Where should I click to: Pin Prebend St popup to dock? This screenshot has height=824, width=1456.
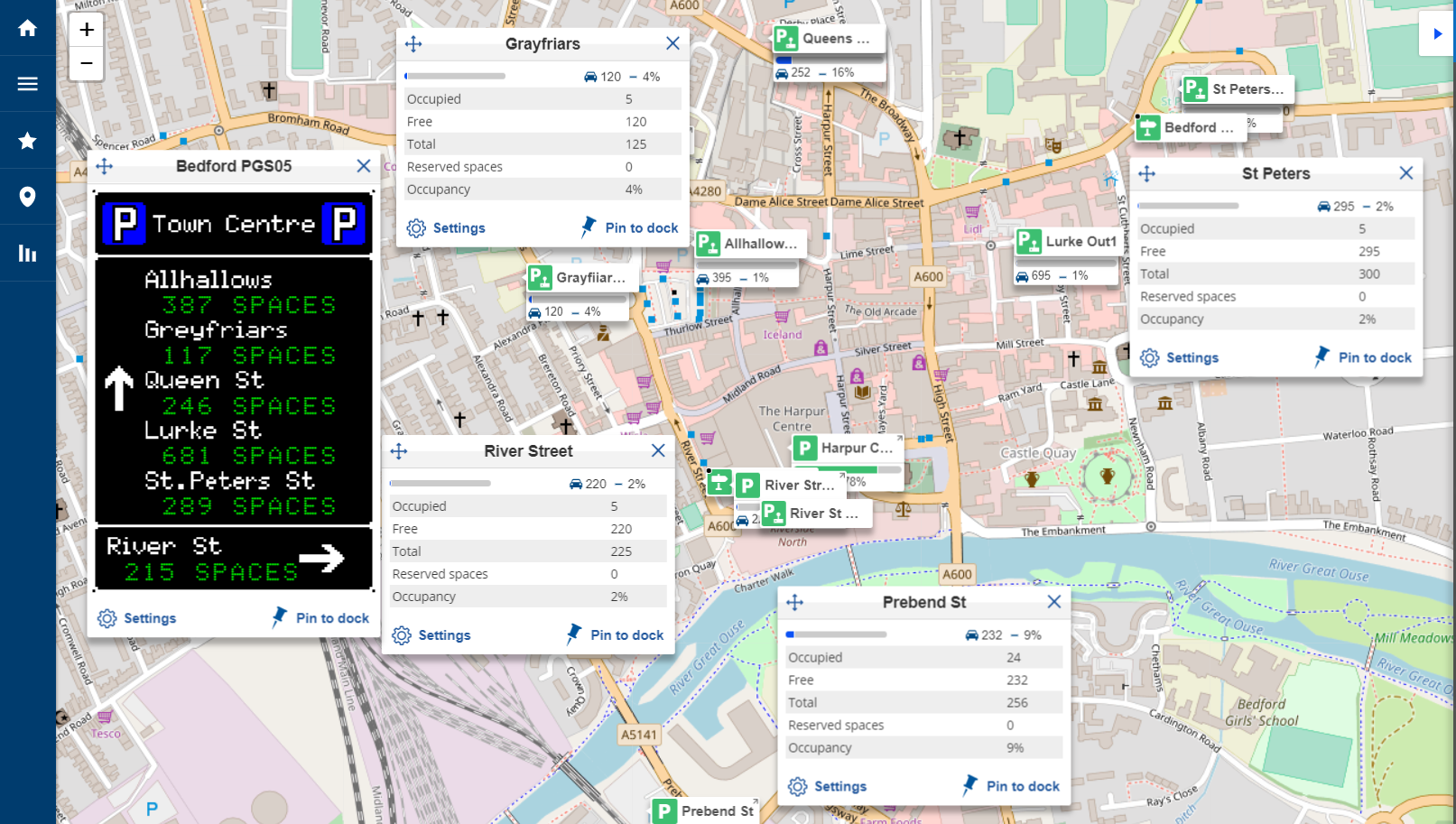[x=1011, y=785]
